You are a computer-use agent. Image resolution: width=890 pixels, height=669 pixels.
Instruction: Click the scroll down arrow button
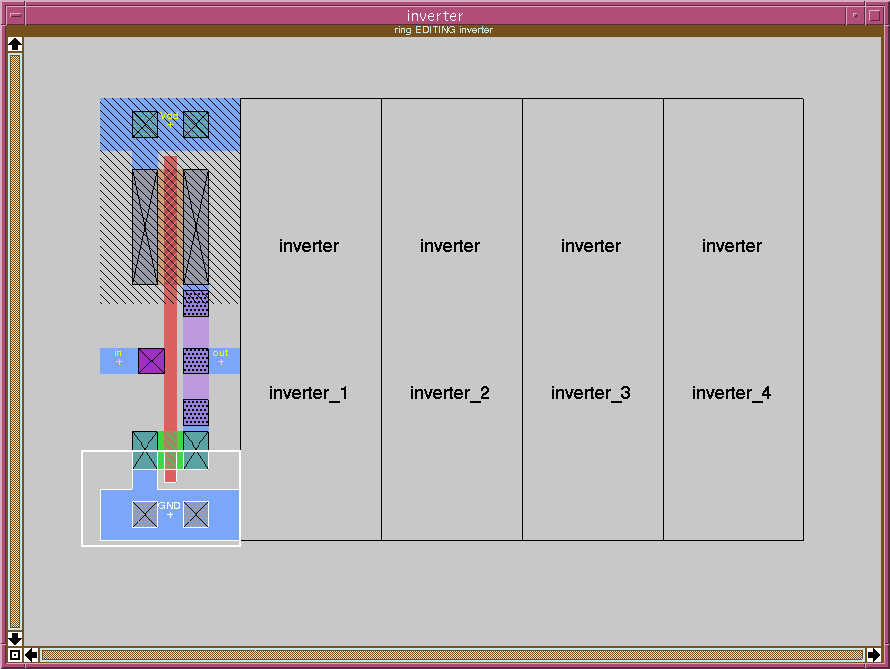[15, 638]
